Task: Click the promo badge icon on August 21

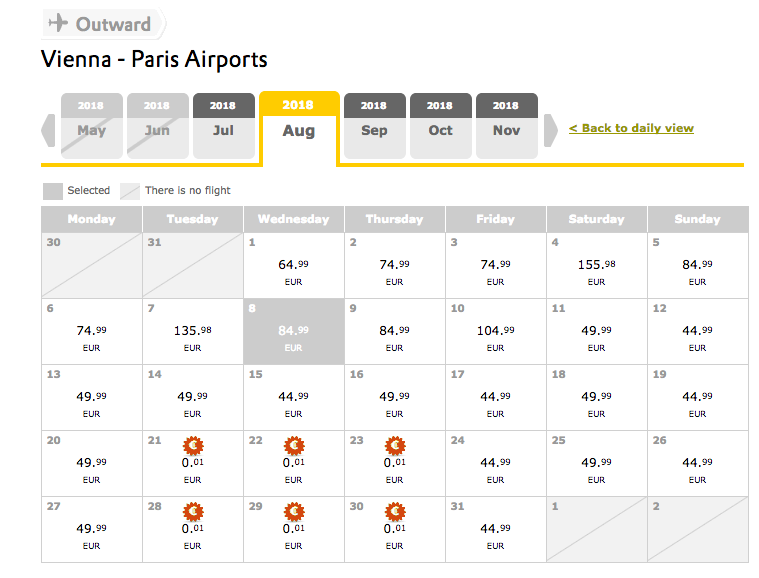Action: [x=193, y=446]
